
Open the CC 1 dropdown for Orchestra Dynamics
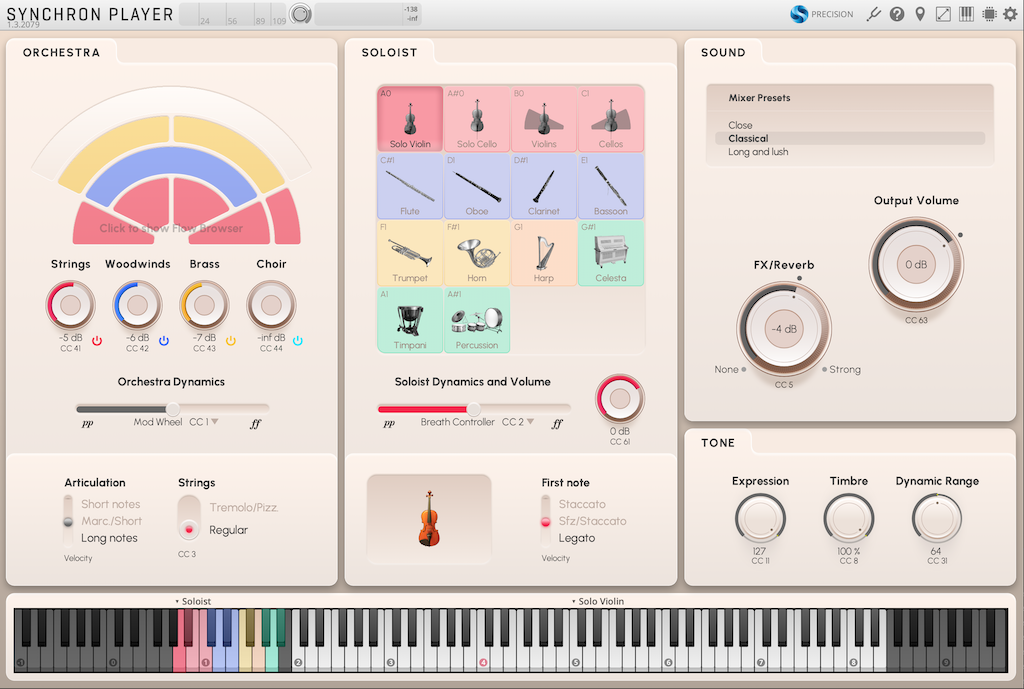204,422
